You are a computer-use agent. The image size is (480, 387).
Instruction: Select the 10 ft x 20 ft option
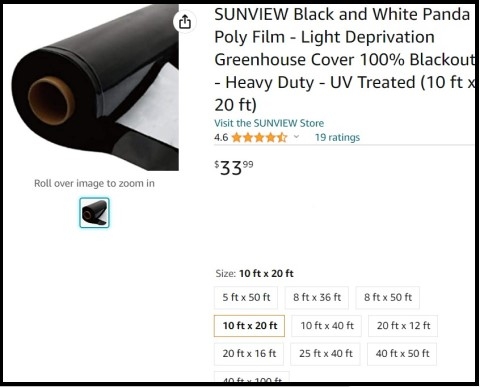[x=250, y=326]
